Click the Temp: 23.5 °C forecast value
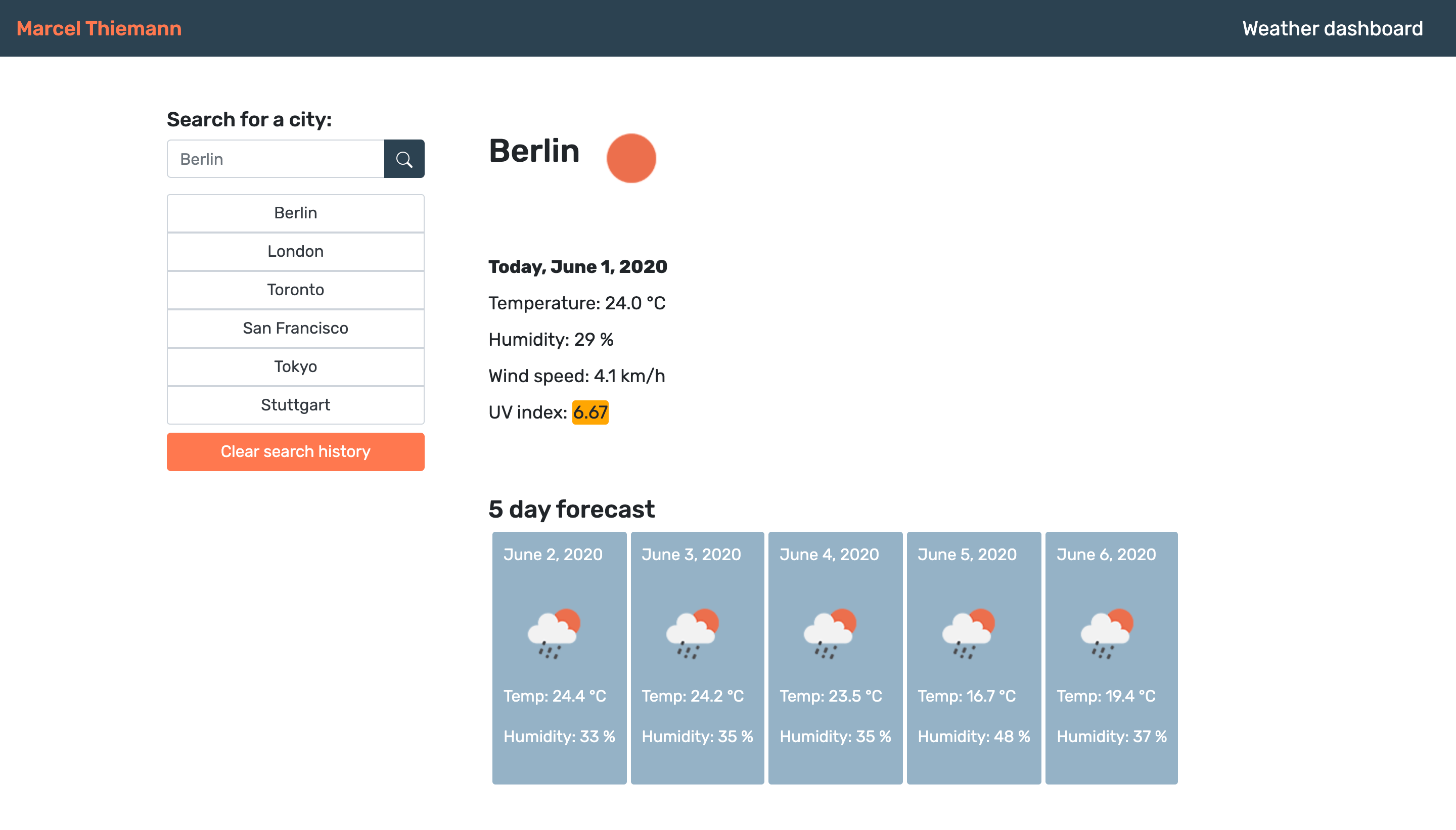1456x830 pixels. tap(831, 696)
